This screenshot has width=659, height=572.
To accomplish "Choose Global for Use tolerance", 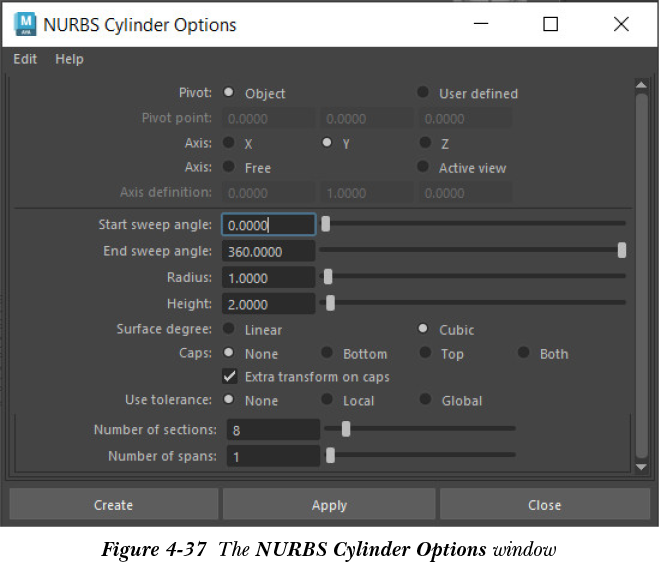I will 424,400.
